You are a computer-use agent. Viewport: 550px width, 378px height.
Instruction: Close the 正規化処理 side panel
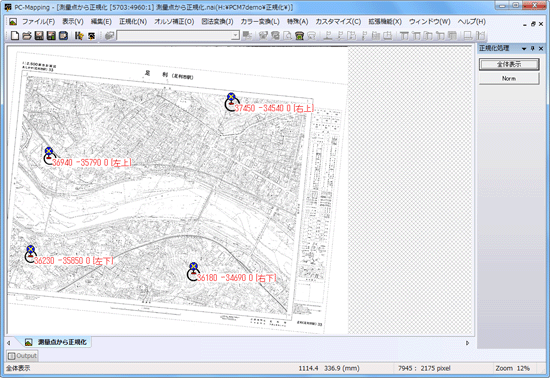pyautogui.click(x=541, y=48)
